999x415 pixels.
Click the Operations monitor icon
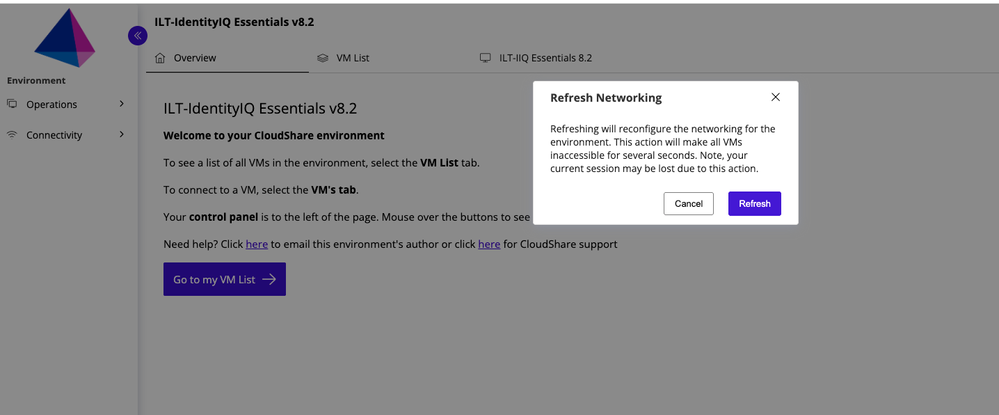(12, 104)
